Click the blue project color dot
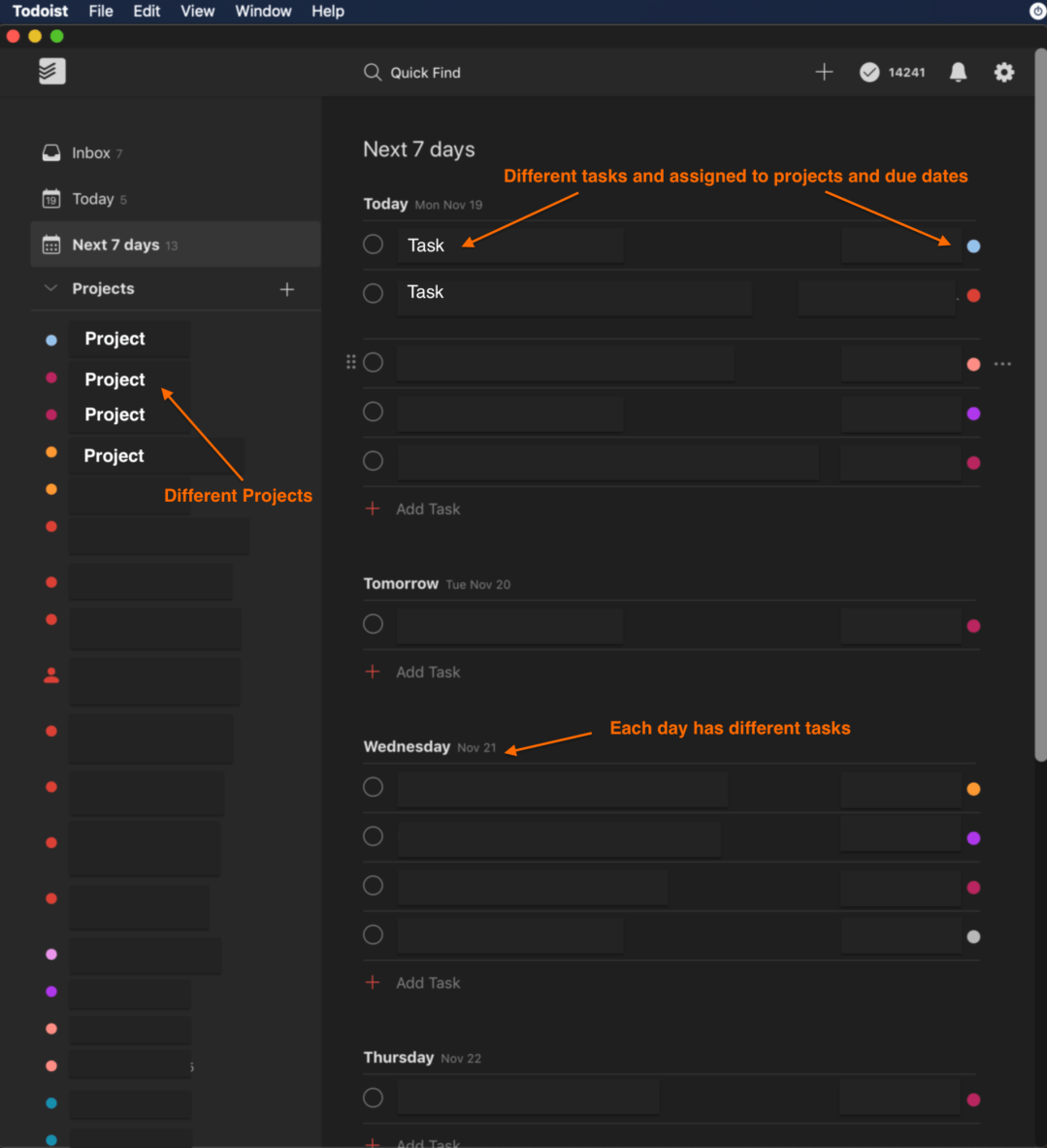 click(50, 338)
